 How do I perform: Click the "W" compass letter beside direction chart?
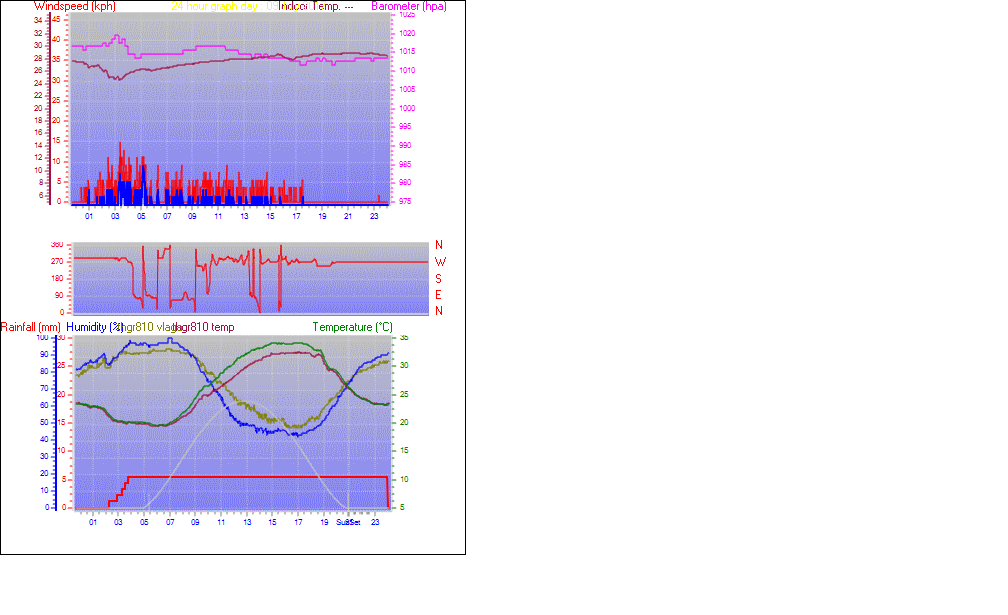click(x=439, y=262)
